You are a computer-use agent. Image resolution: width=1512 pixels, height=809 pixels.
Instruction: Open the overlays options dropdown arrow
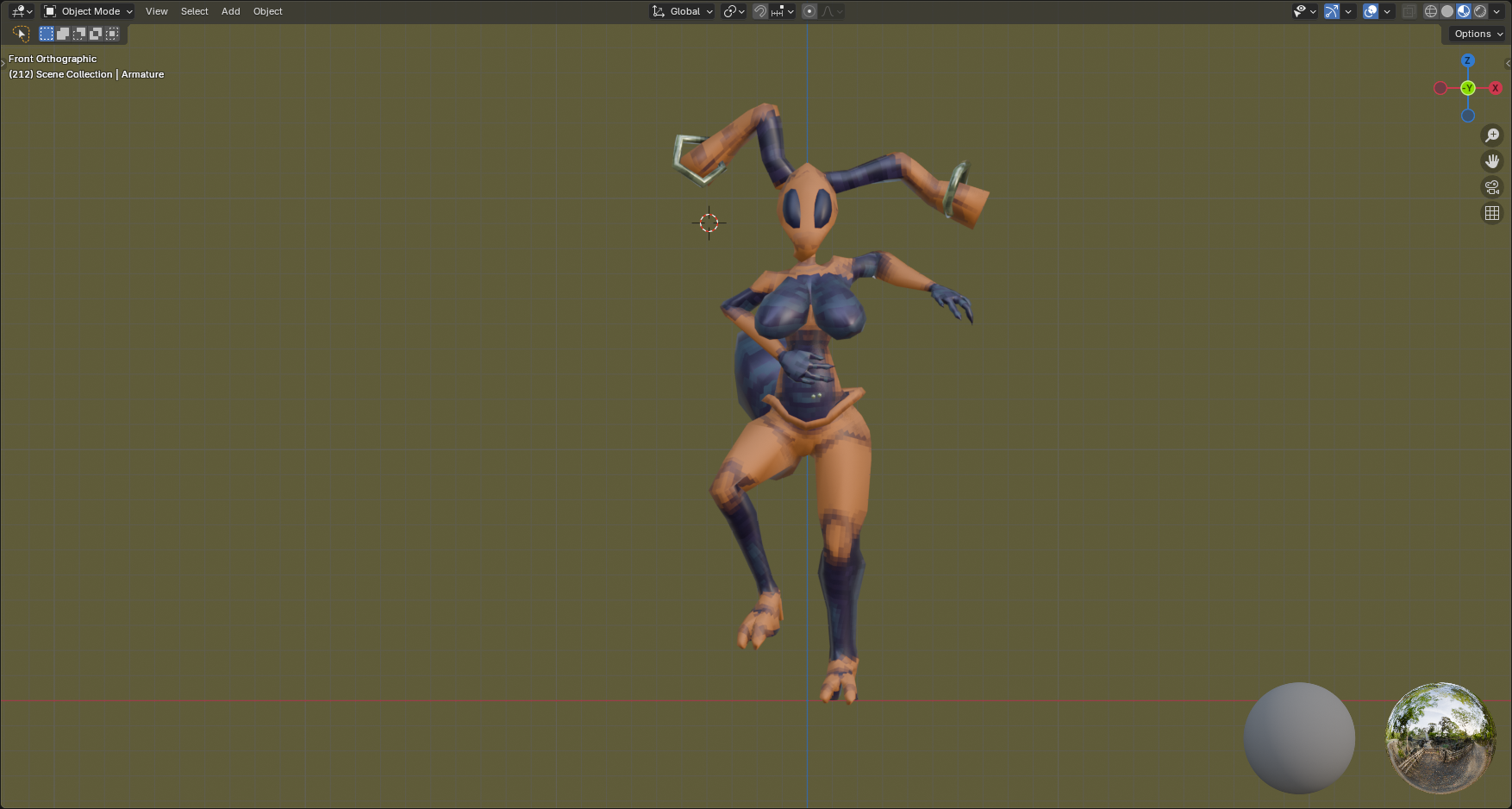tap(1387, 11)
